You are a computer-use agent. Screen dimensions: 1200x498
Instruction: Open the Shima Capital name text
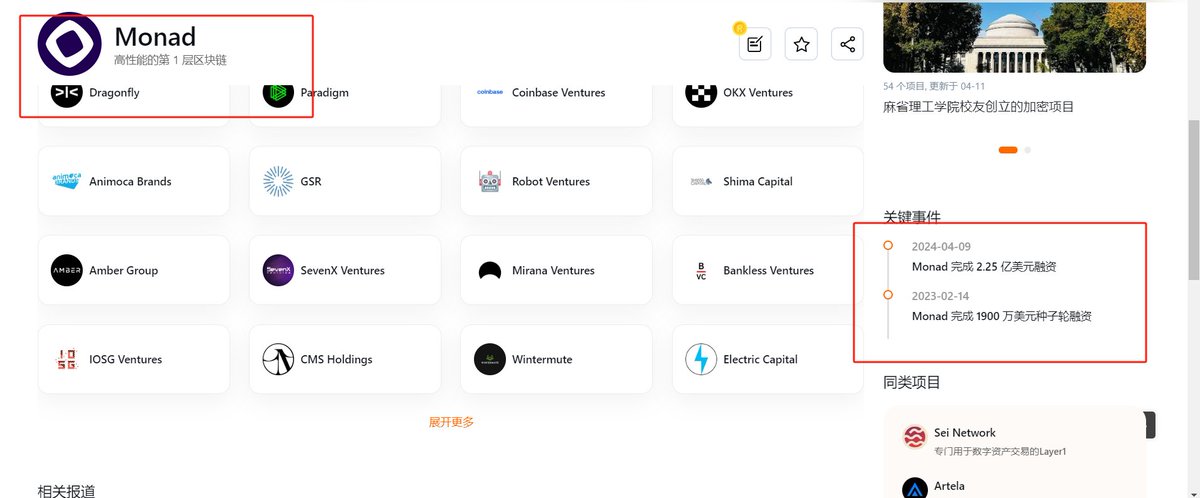(758, 181)
